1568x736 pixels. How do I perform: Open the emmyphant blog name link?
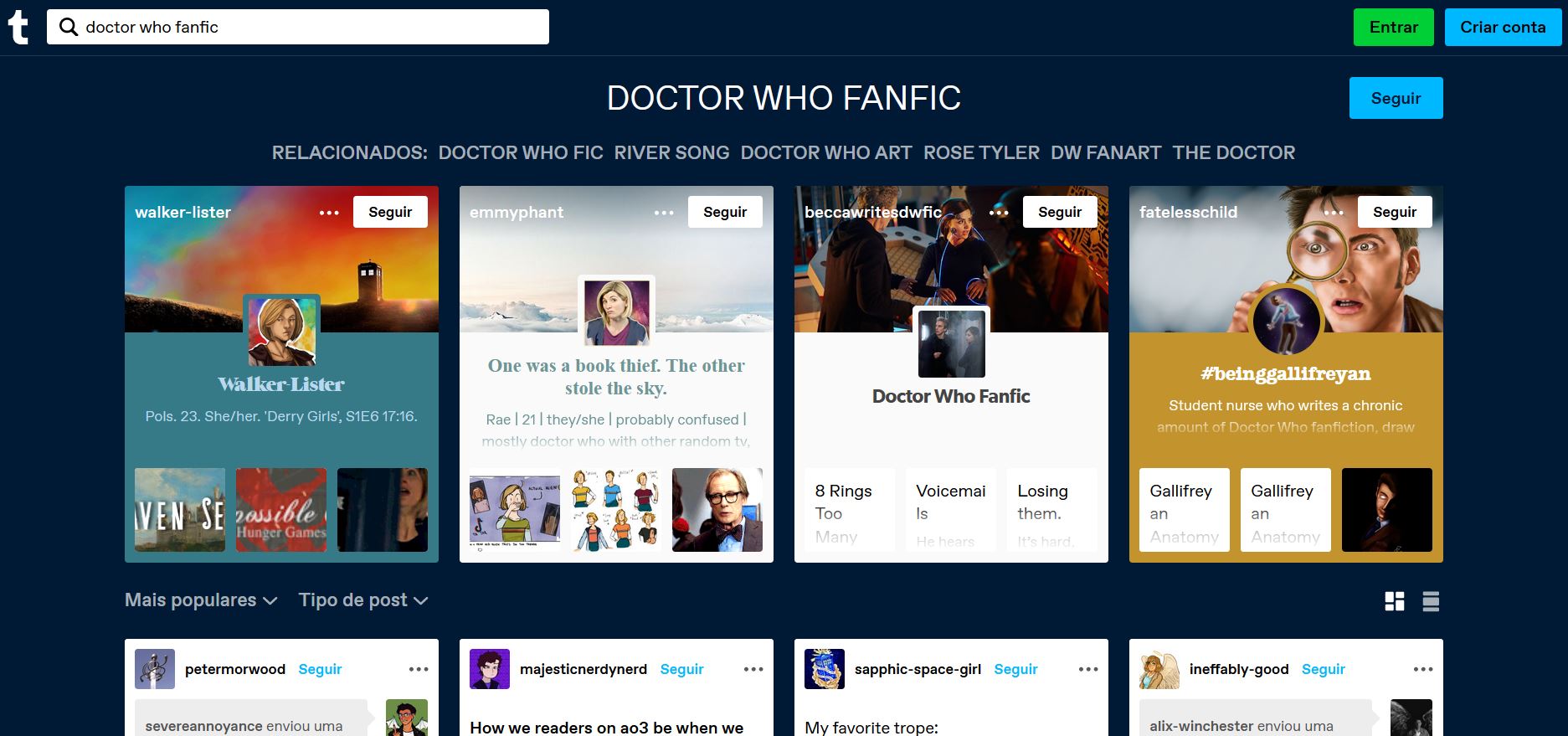coord(517,212)
